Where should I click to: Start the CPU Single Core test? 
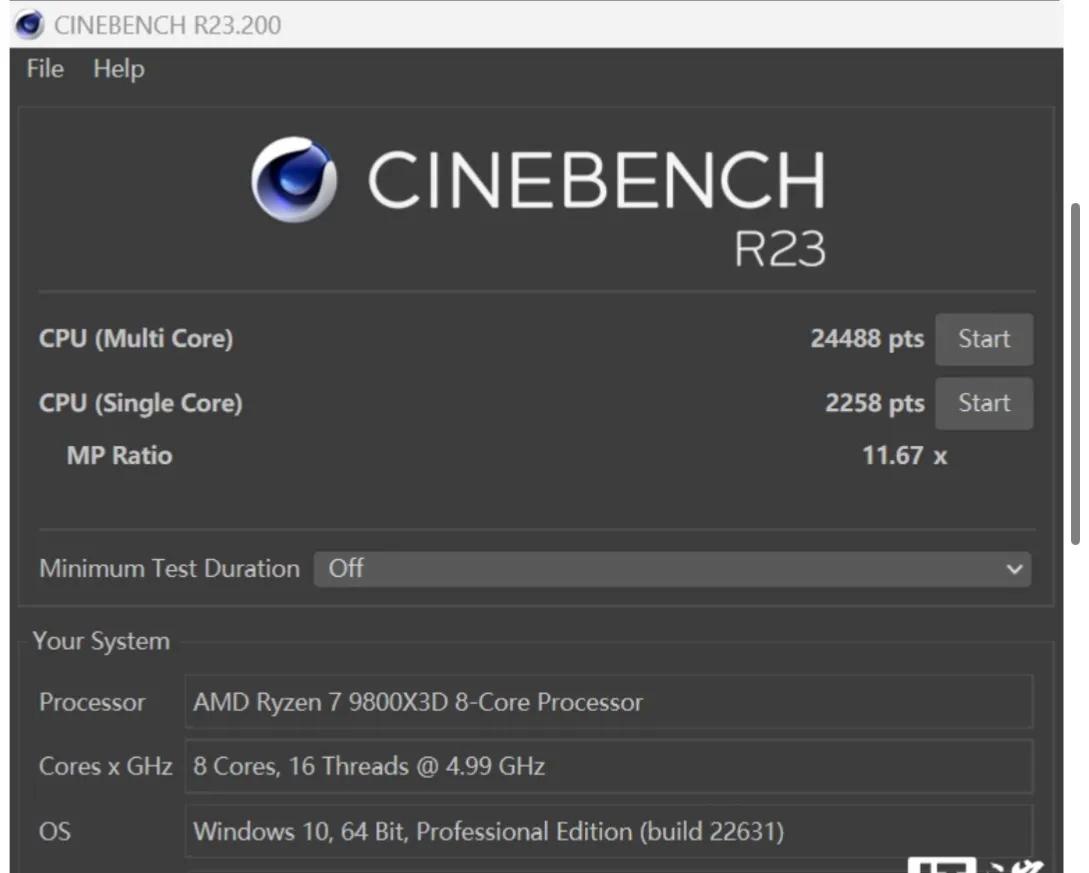(x=983, y=403)
